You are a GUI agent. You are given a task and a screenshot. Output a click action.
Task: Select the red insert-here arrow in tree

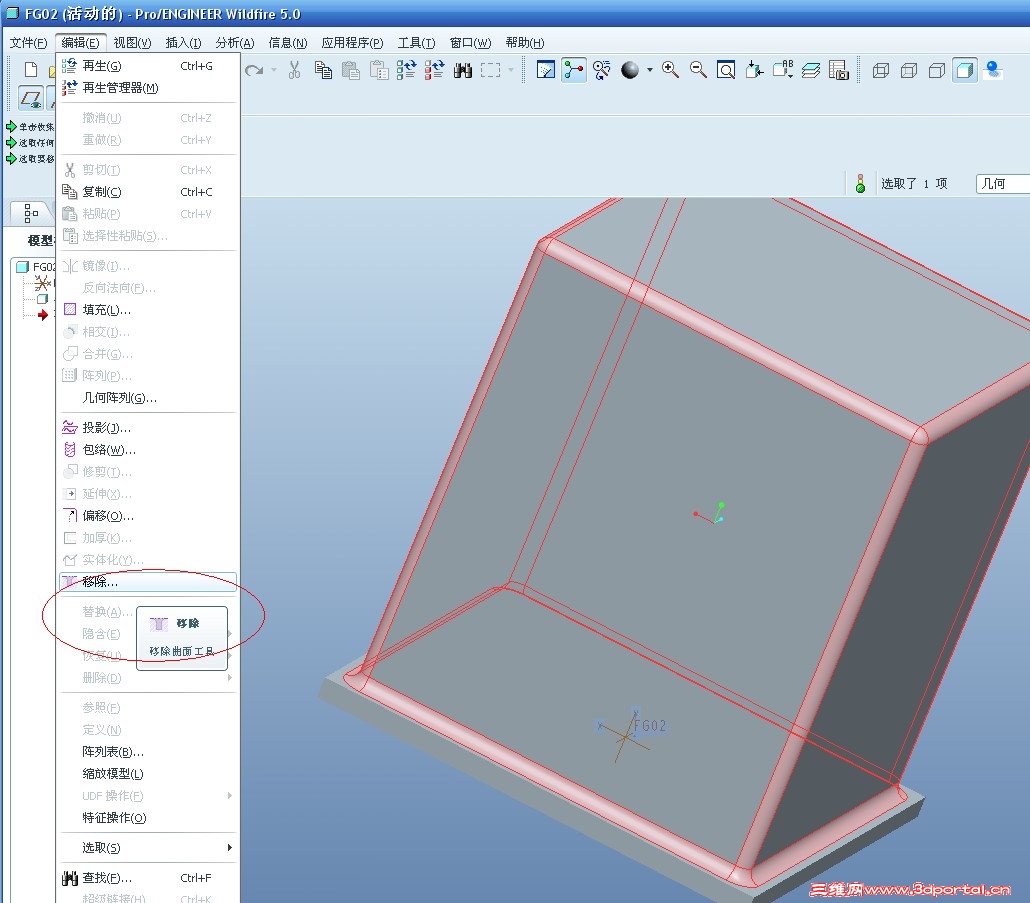(43, 315)
